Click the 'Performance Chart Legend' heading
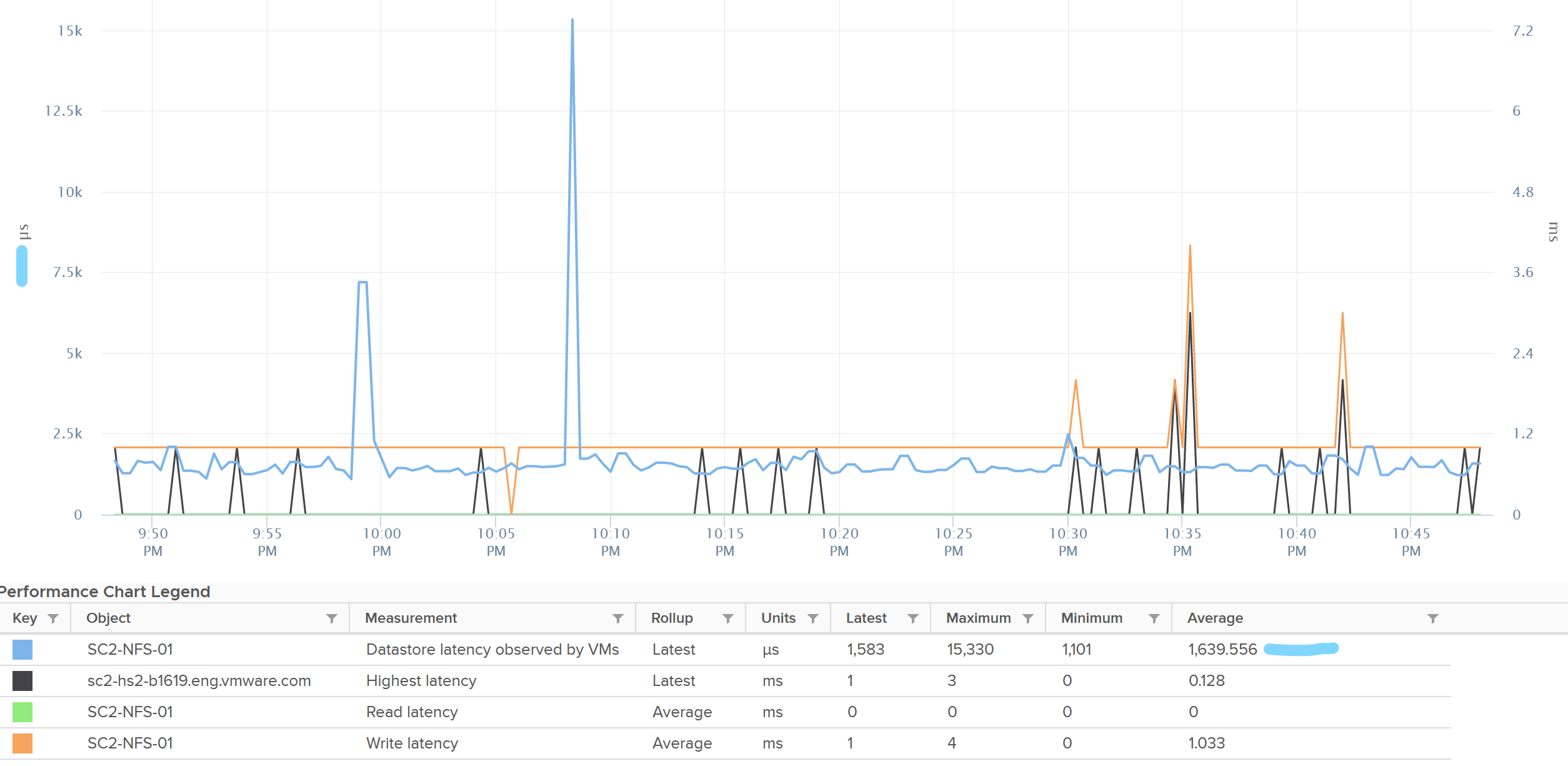The width and height of the screenshot is (1568, 766). click(x=104, y=592)
